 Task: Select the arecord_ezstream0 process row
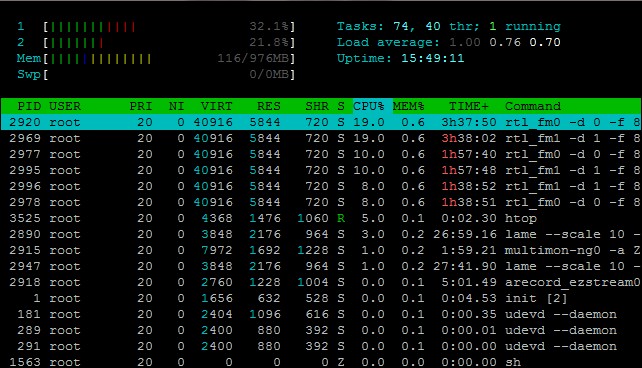(x=321, y=282)
